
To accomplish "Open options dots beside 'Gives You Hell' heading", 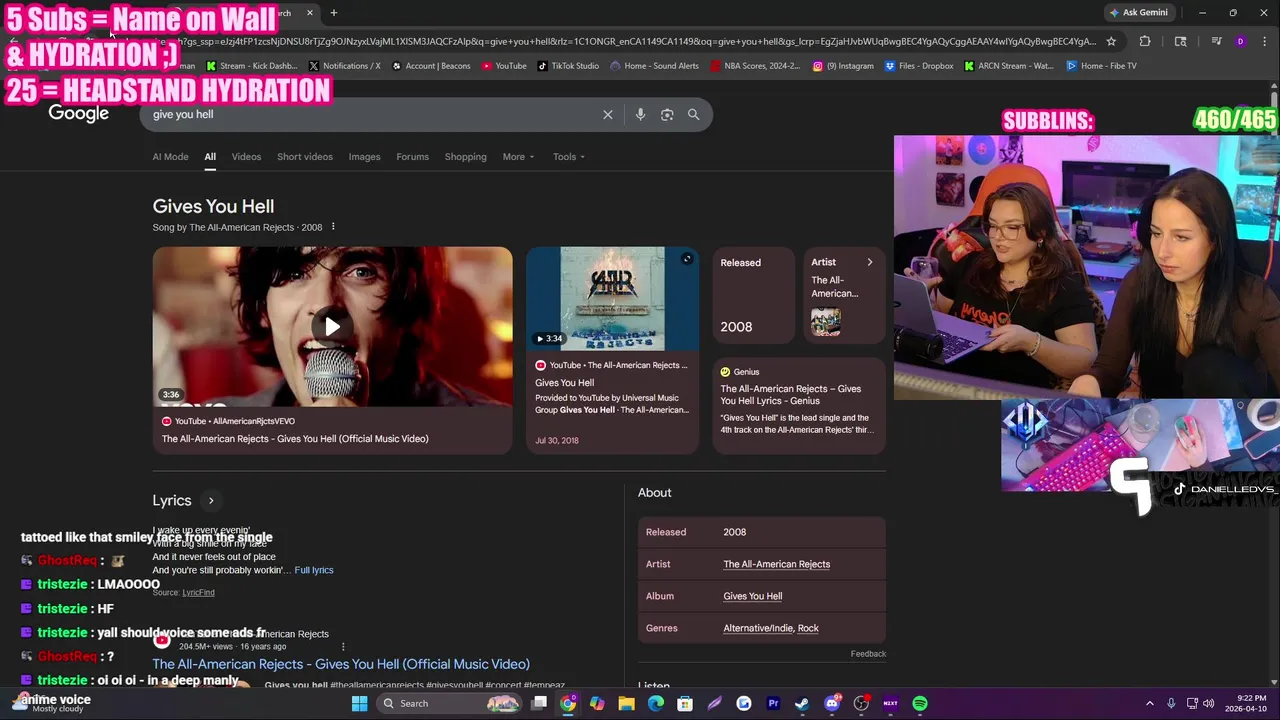I will [333, 227].
